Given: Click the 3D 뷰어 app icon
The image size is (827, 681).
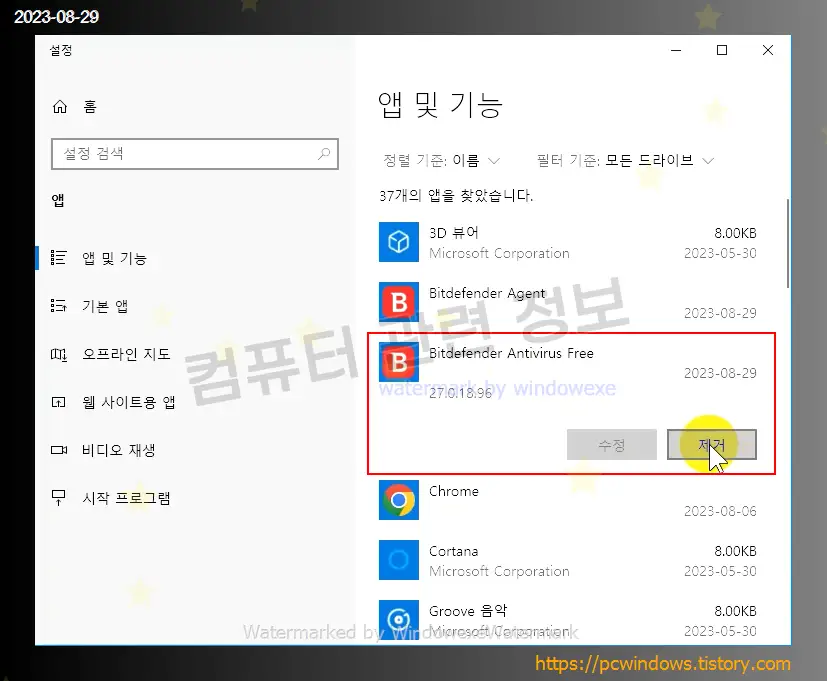Looking at the screenshot, I should coord(399,242).
